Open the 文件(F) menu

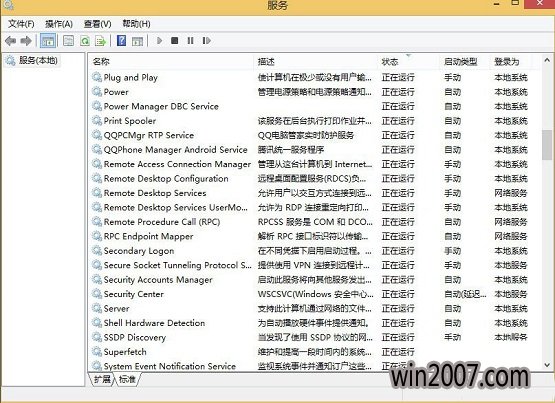(x=21, y=24)
